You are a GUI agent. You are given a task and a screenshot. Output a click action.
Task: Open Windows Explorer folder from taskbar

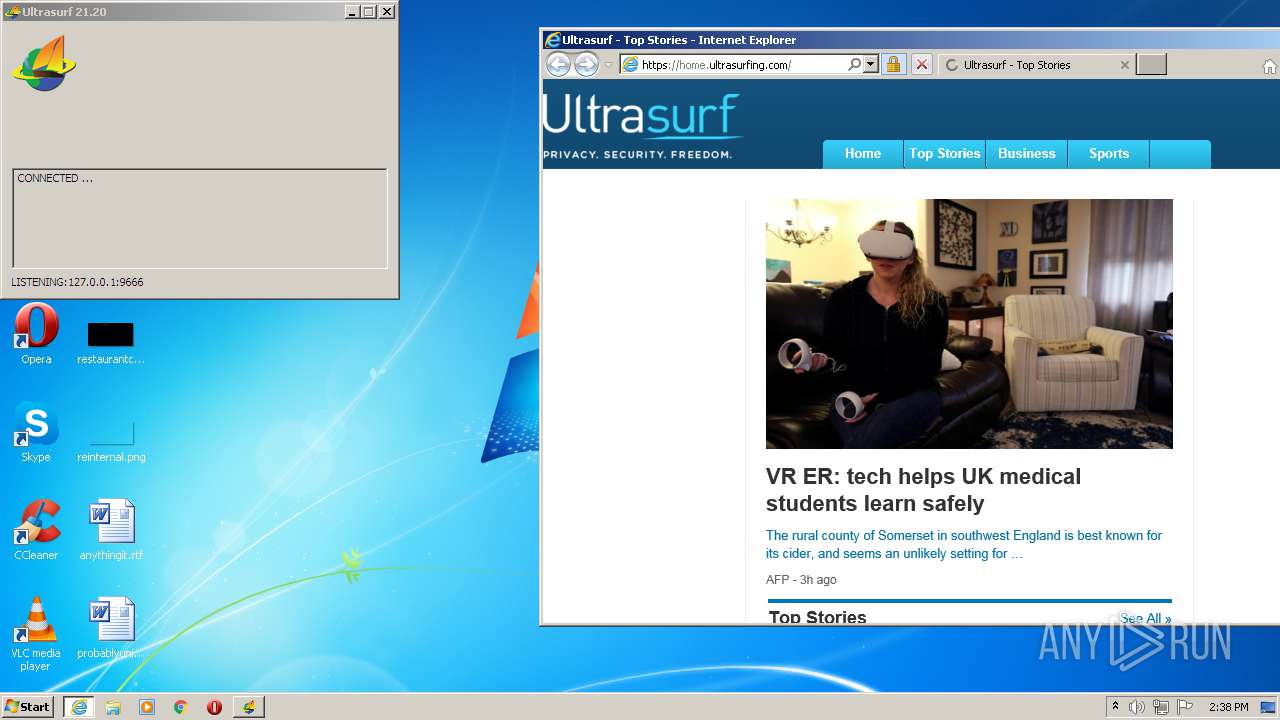click(113, 707)
